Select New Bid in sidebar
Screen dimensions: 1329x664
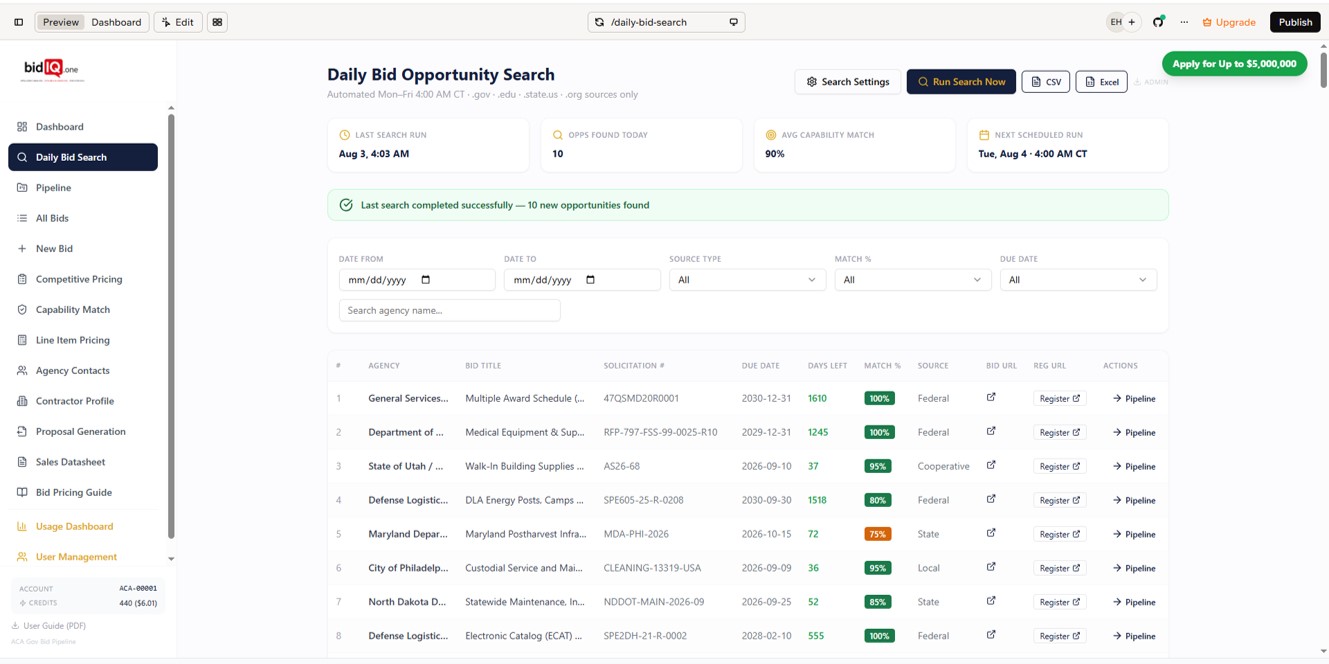83,249
